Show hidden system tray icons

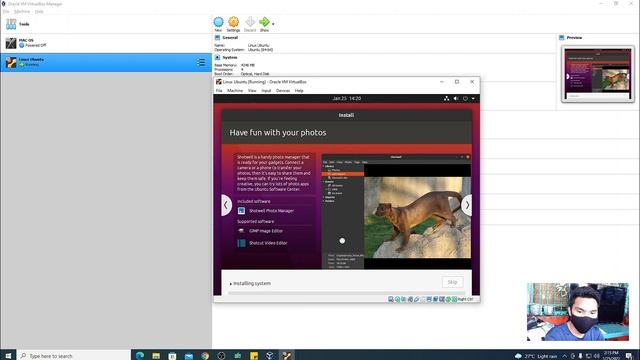[x=564, y=356]
